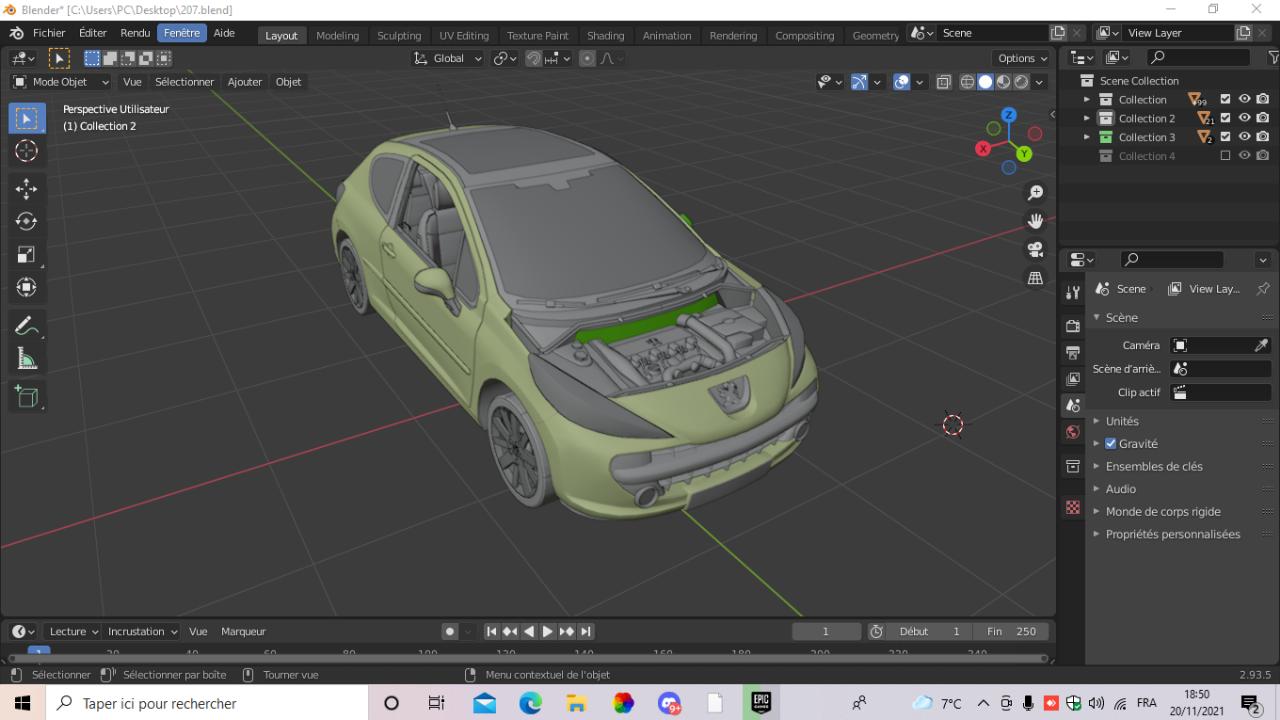The height and width of the screenshot is (720, 1280).
Task: Toggle camera view icon
Action: point(1035,249)
